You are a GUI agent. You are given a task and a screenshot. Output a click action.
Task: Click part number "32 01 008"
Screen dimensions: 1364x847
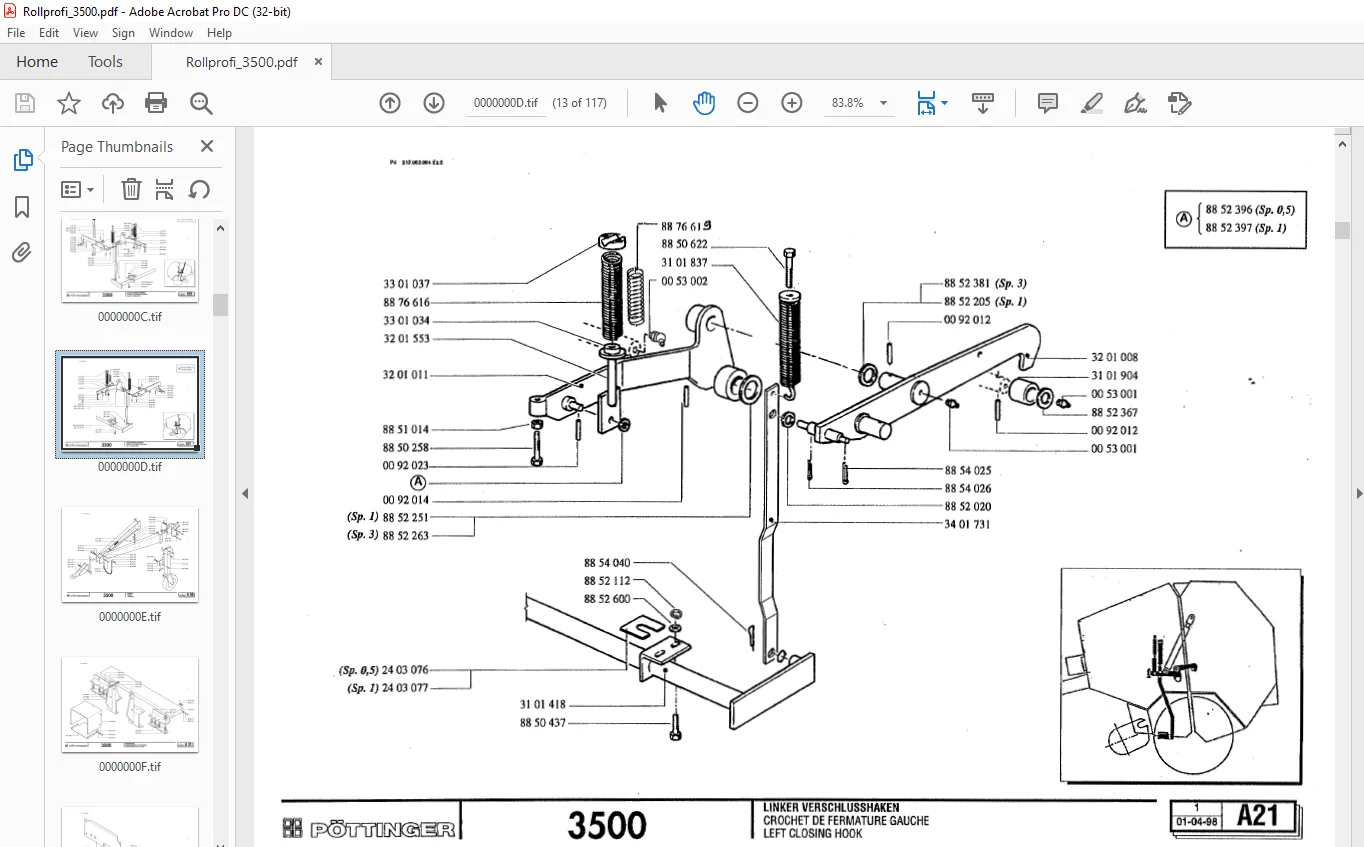[1114, 357]
